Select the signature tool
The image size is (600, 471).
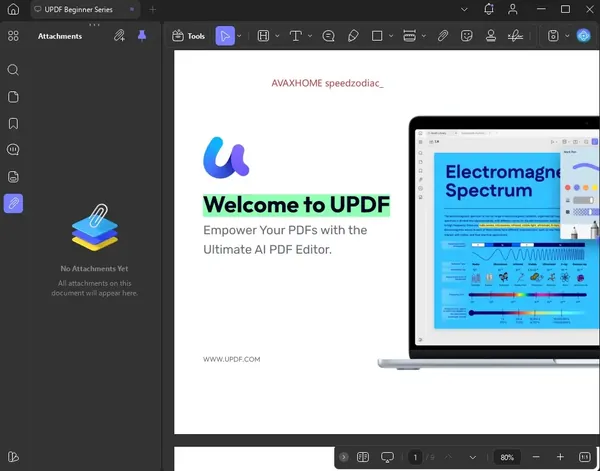[515, 36]
